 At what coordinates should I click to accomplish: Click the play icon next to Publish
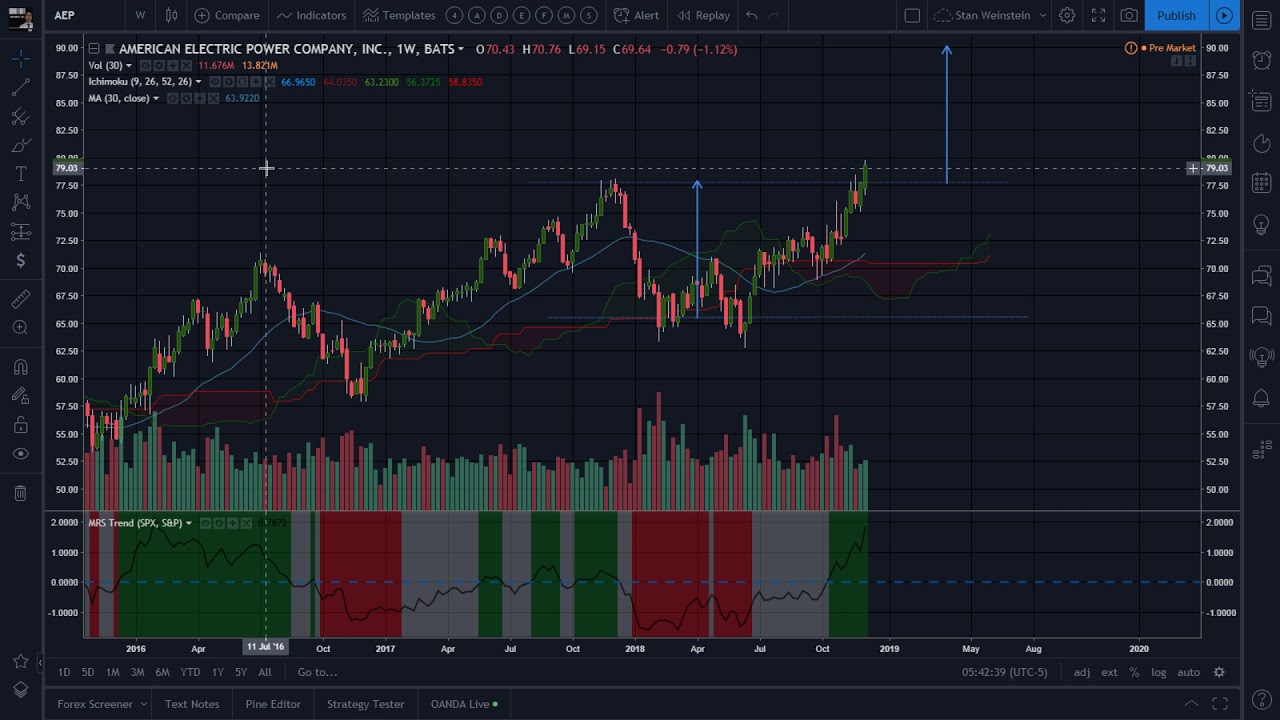coord(1224,15)
